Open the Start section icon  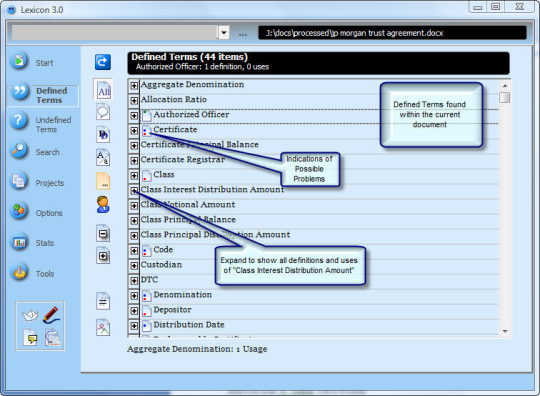pos(19,61)
